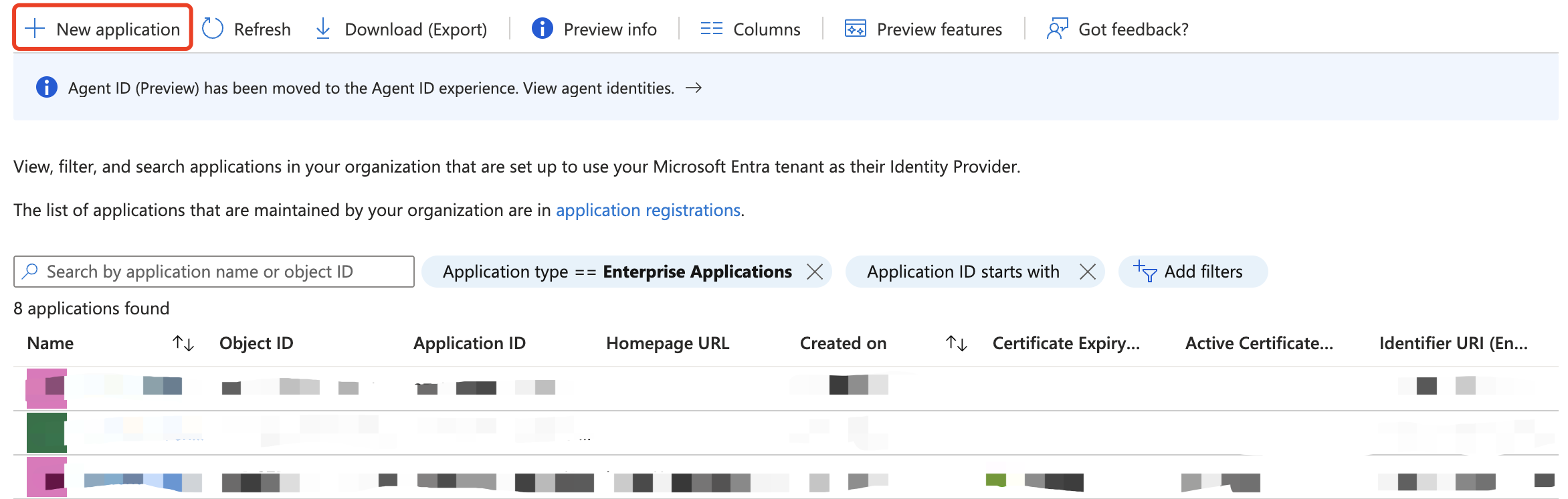Remove the Application ID starts with filter
The width and height of the screenshot is (1568, 499).
[x=1088, y=272]
